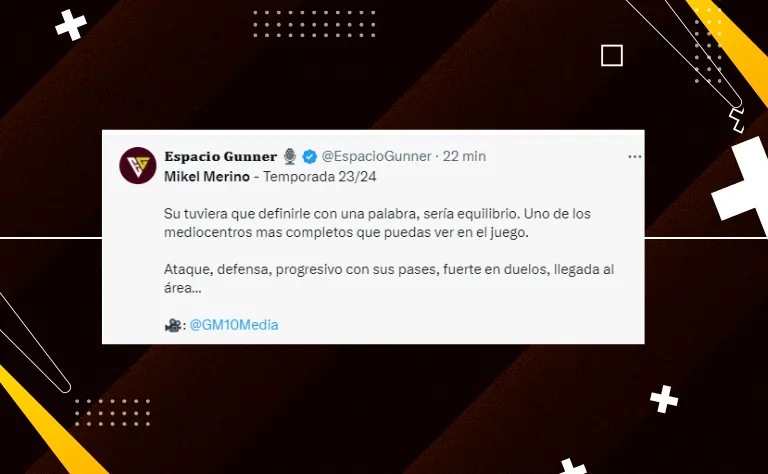
Task: Open the three-dot more options menu
Action: (634, 157)
